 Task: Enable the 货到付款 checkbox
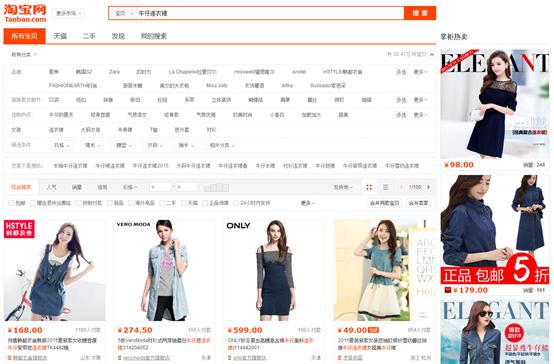[79, 203]
